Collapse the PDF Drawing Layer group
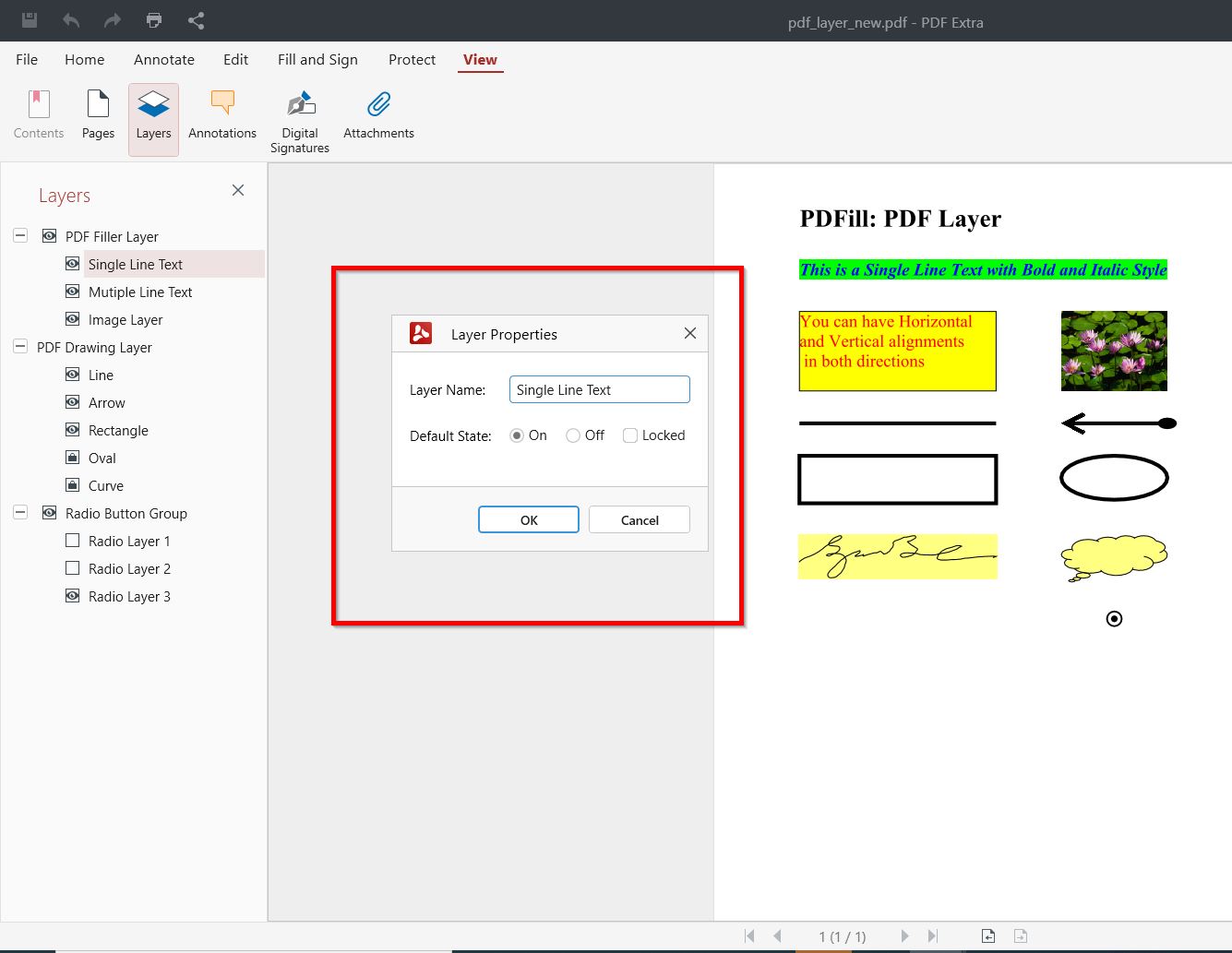Viewport: 1232px width, 953px height. 19,346
